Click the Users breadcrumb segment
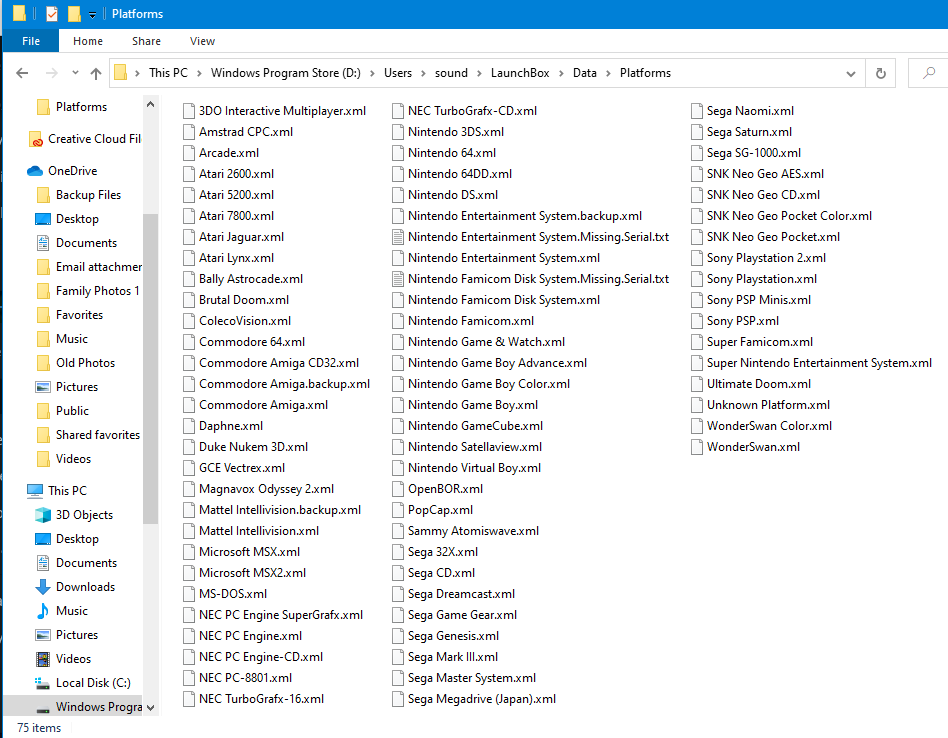 click(398, 73)
